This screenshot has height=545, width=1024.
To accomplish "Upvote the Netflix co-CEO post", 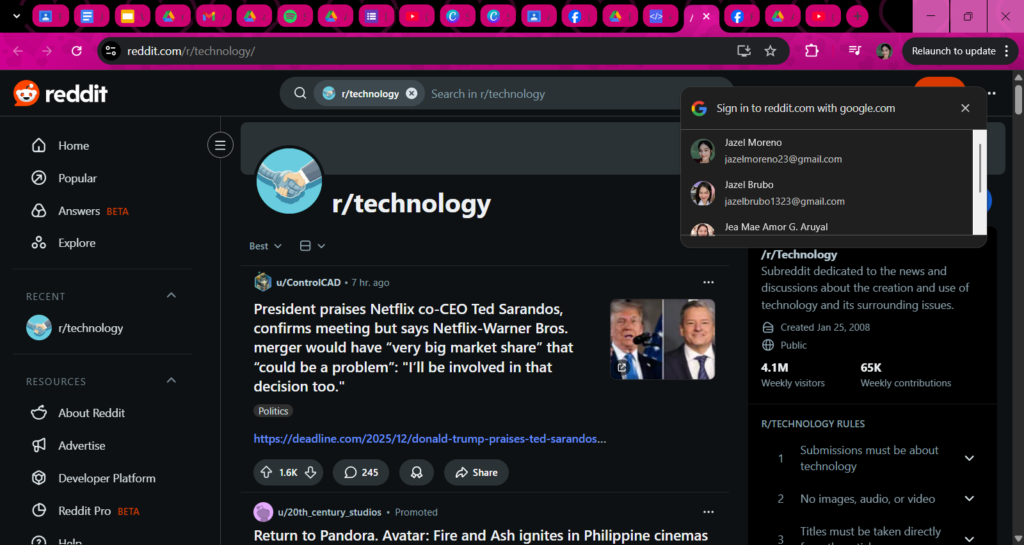I will tap(266, 472).
